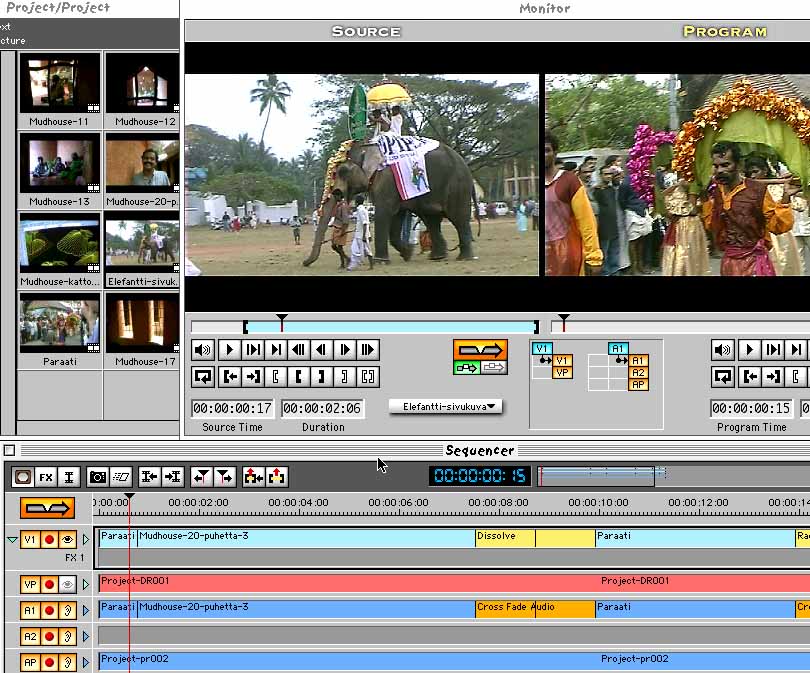Click the Dissolve transition on V1

click(504, 537)
